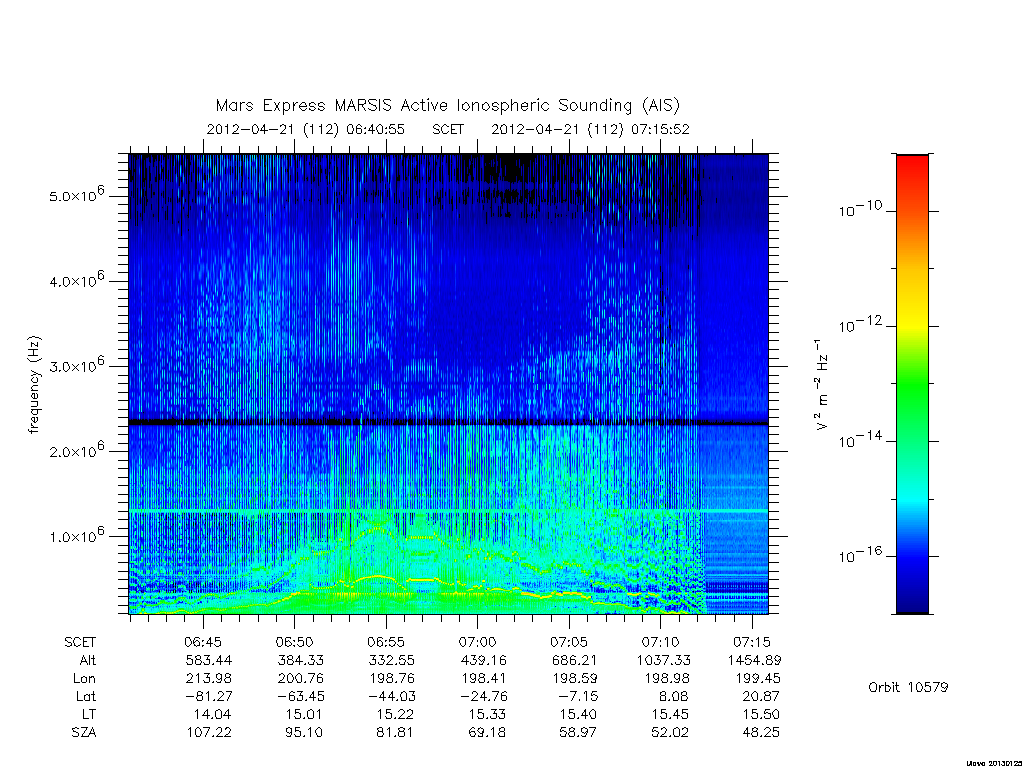1024x768 pixels.
Task: Click the frequency (Hz) axis label
Action: coord(35,385)
